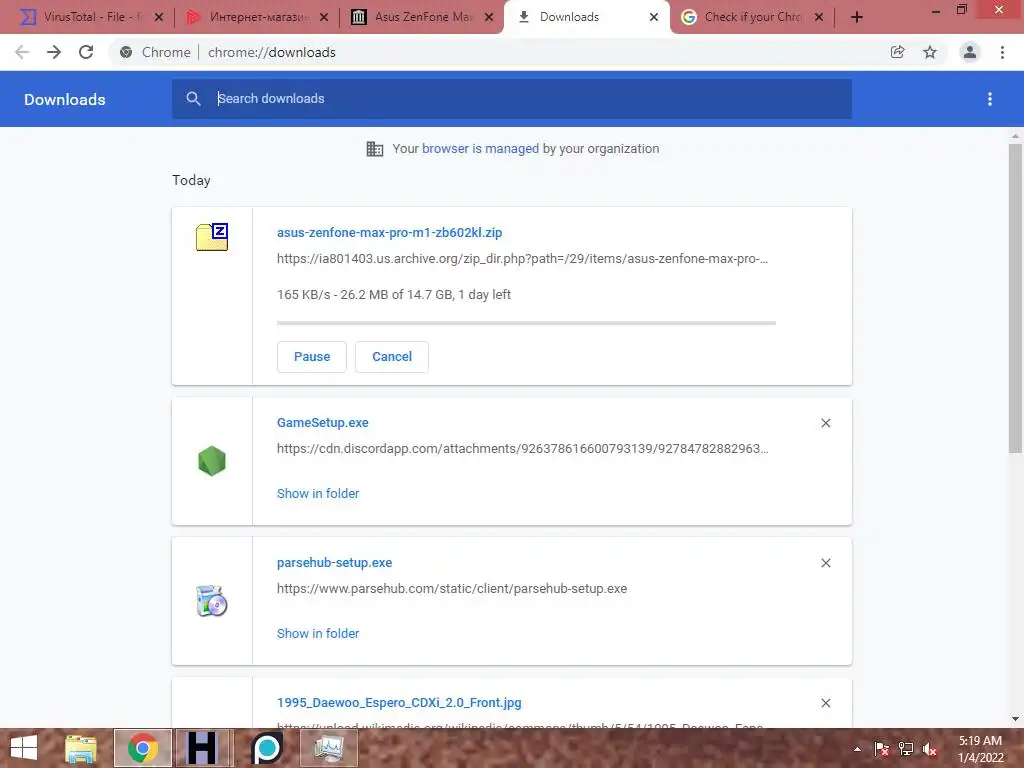Open a new tab with plus button

point(857,18)
